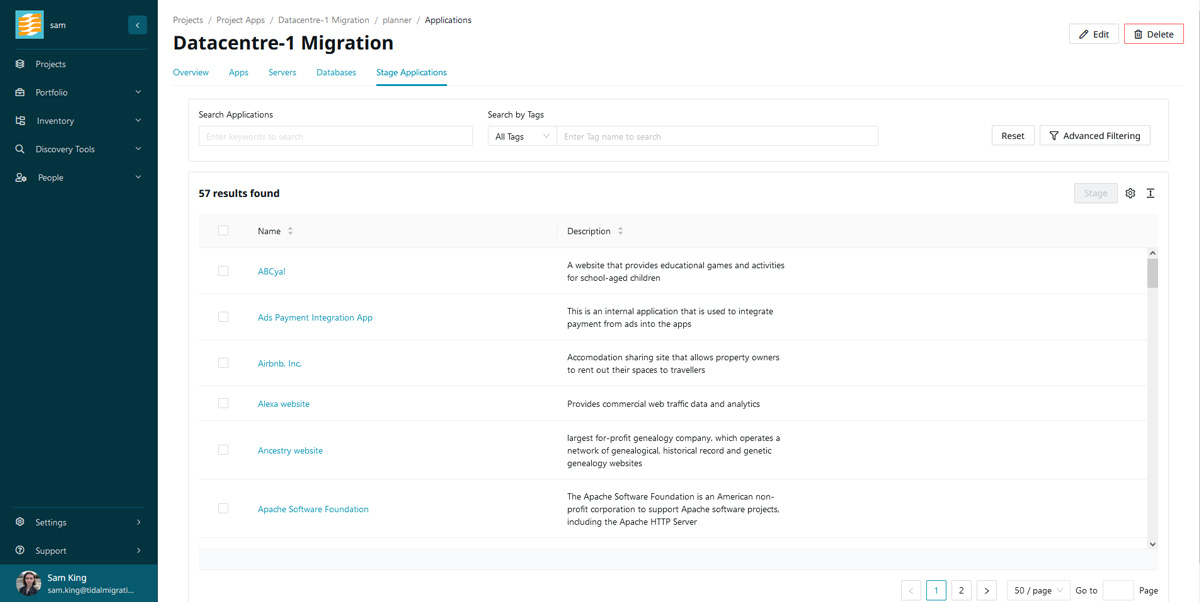Viewport: 1200px width, 602px height.
Task: Switch to the Overview tab
Action: click(x=191, y=72)
